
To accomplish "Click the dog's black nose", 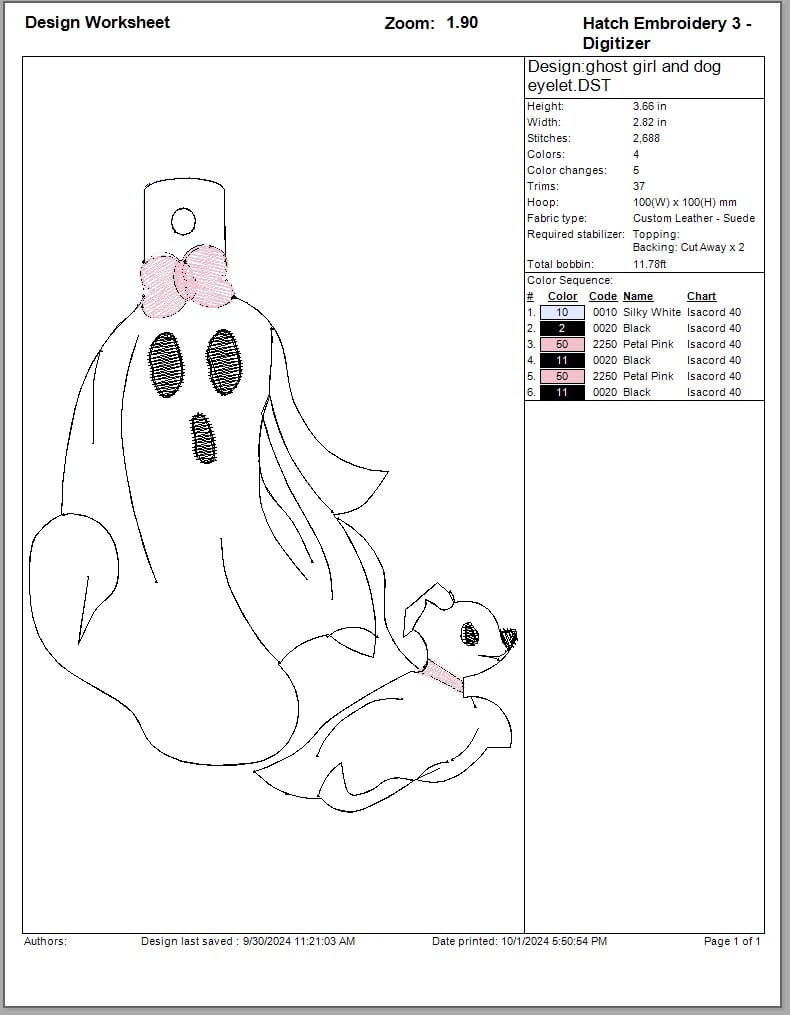I will tap(508, 636).
